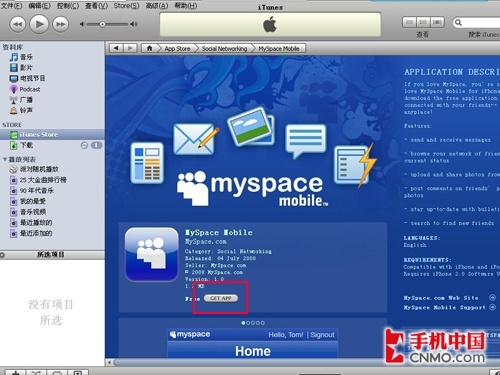The height and width of the screenshot is (375, 500).
Task: Click the download item count badge
Action: click(x=96, y=145)
